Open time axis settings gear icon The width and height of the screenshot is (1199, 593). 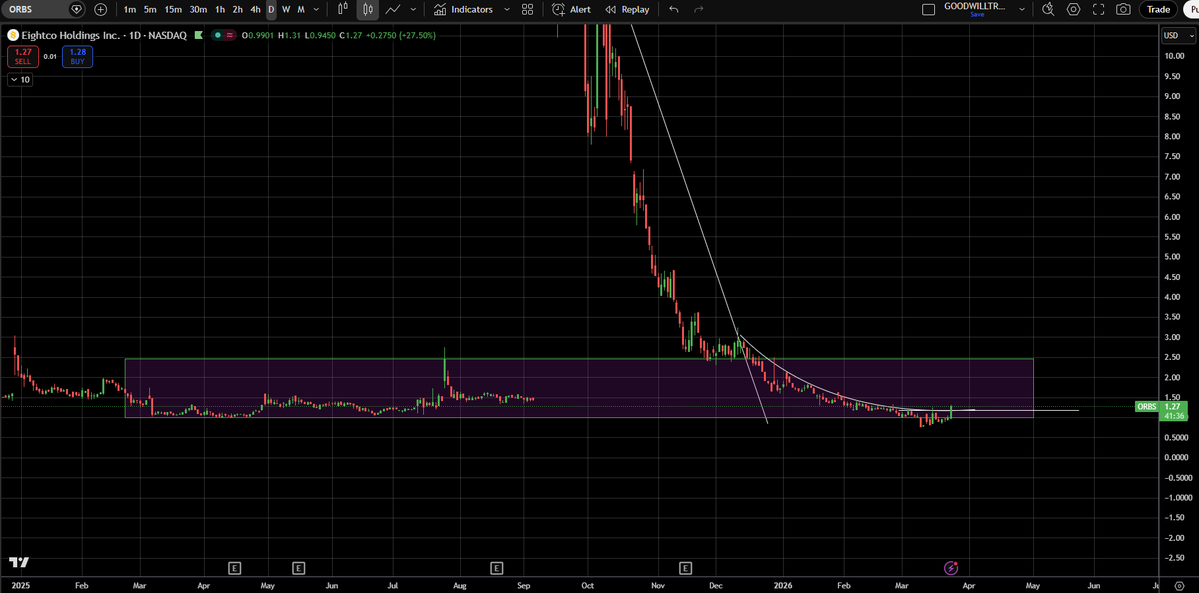coord(1178,585)
